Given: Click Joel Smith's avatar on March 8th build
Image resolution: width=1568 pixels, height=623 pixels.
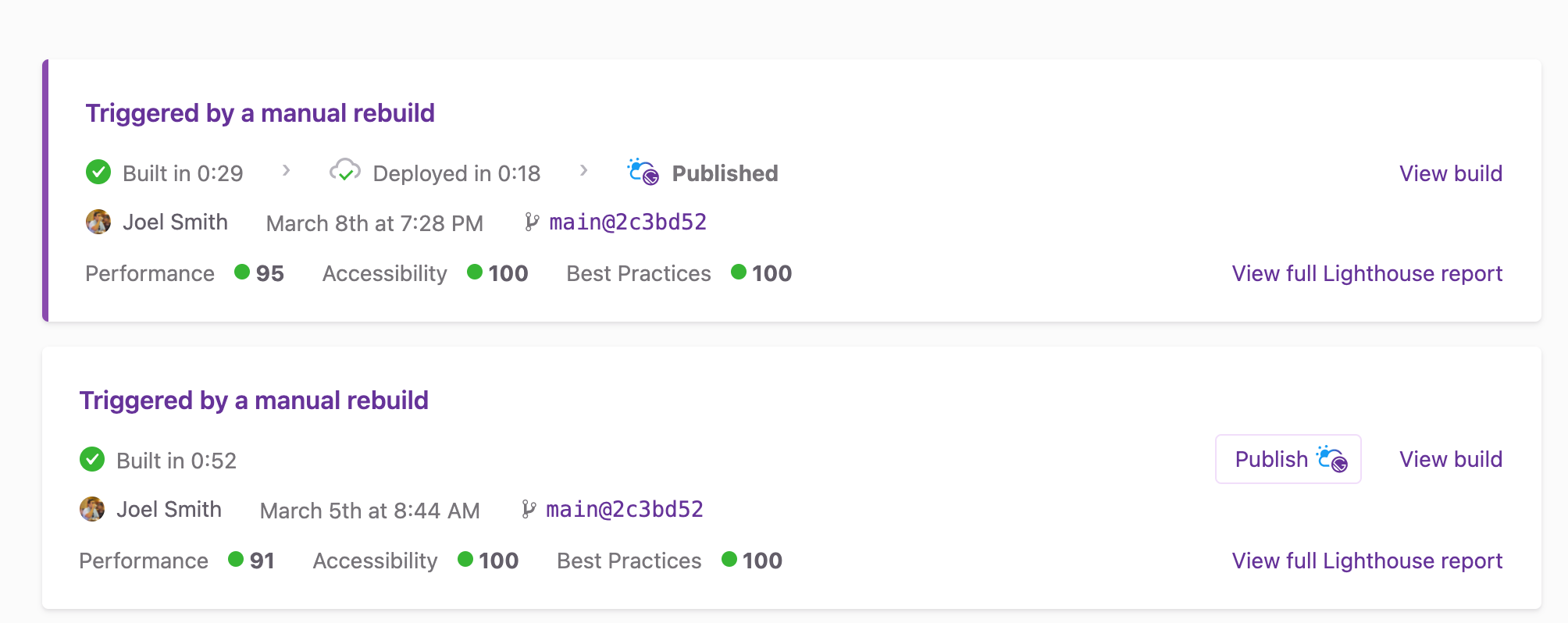Looking at the screenshot, I should point(98,222).
